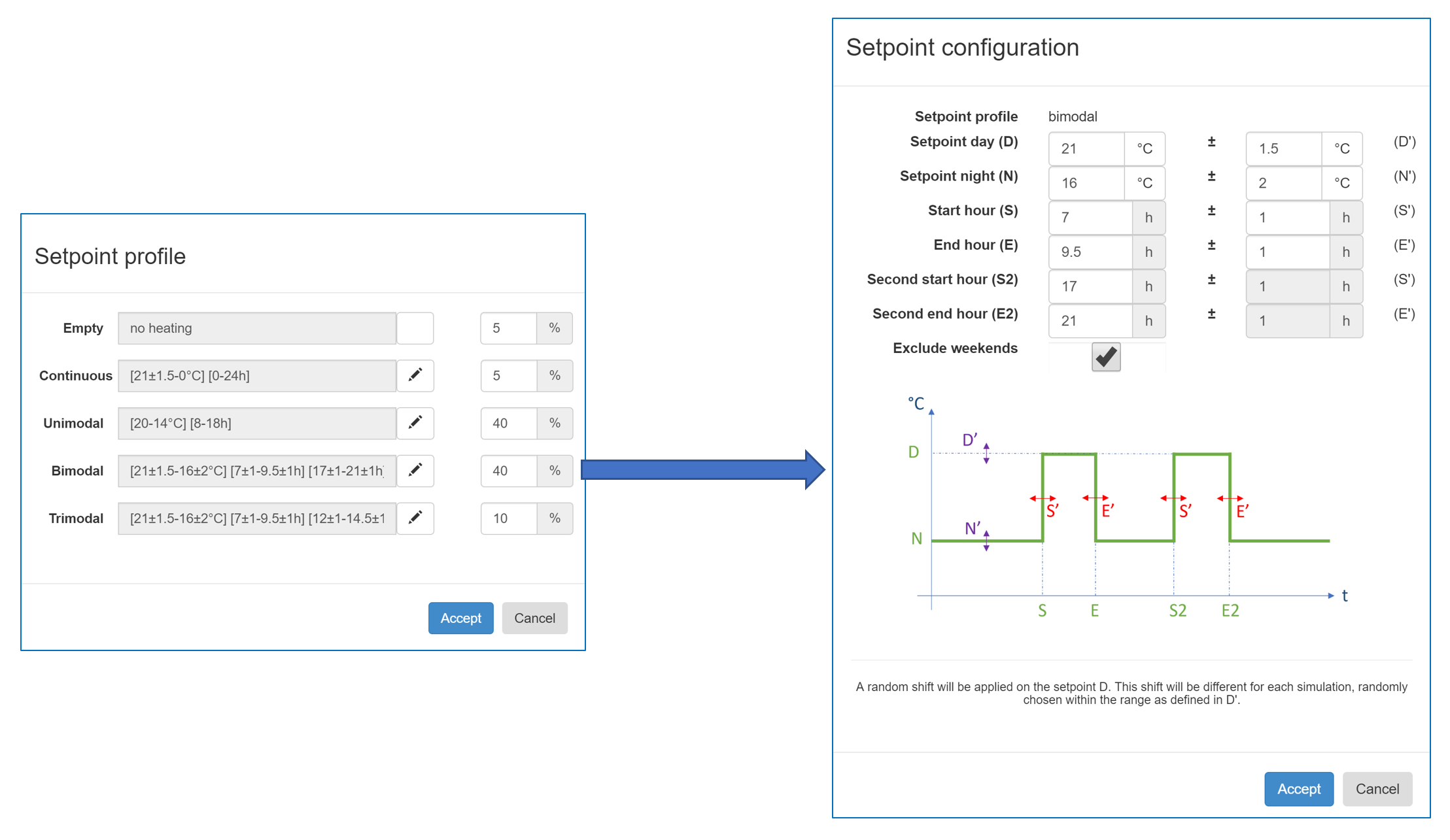The image size is (1450, 840).
Task: Click the Trimodal percentage field showing 10
Action: point(509,518)
